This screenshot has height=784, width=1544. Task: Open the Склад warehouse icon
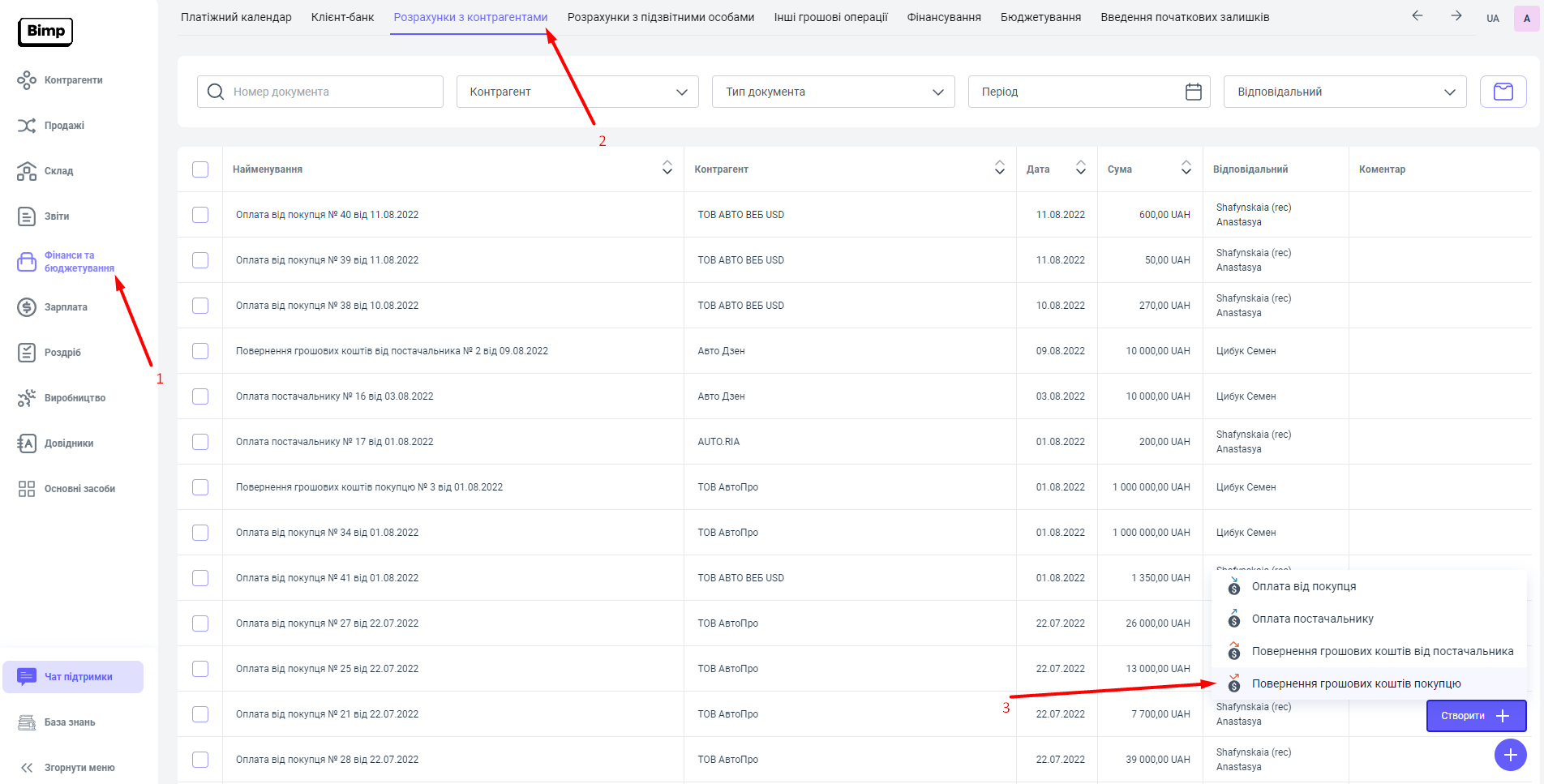pos(27,171)
